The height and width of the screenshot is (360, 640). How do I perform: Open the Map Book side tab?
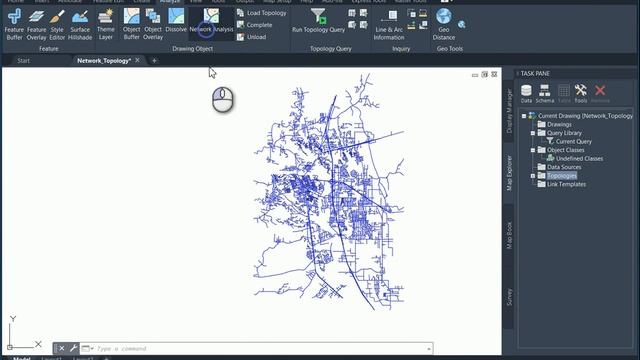point(509,235)
